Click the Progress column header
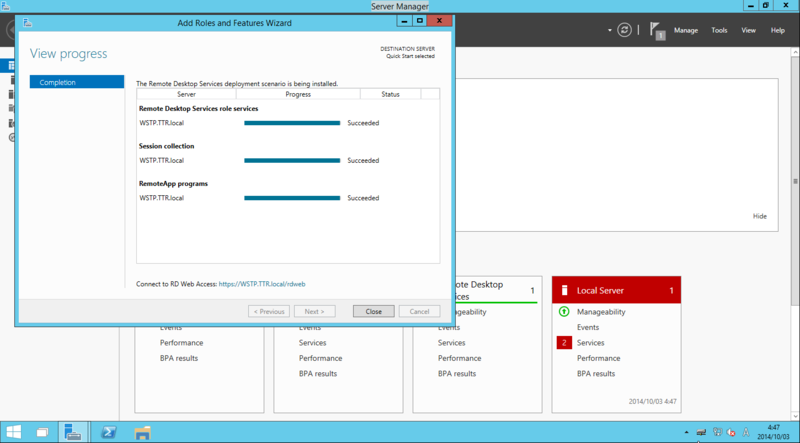 (x=298, y=94)
